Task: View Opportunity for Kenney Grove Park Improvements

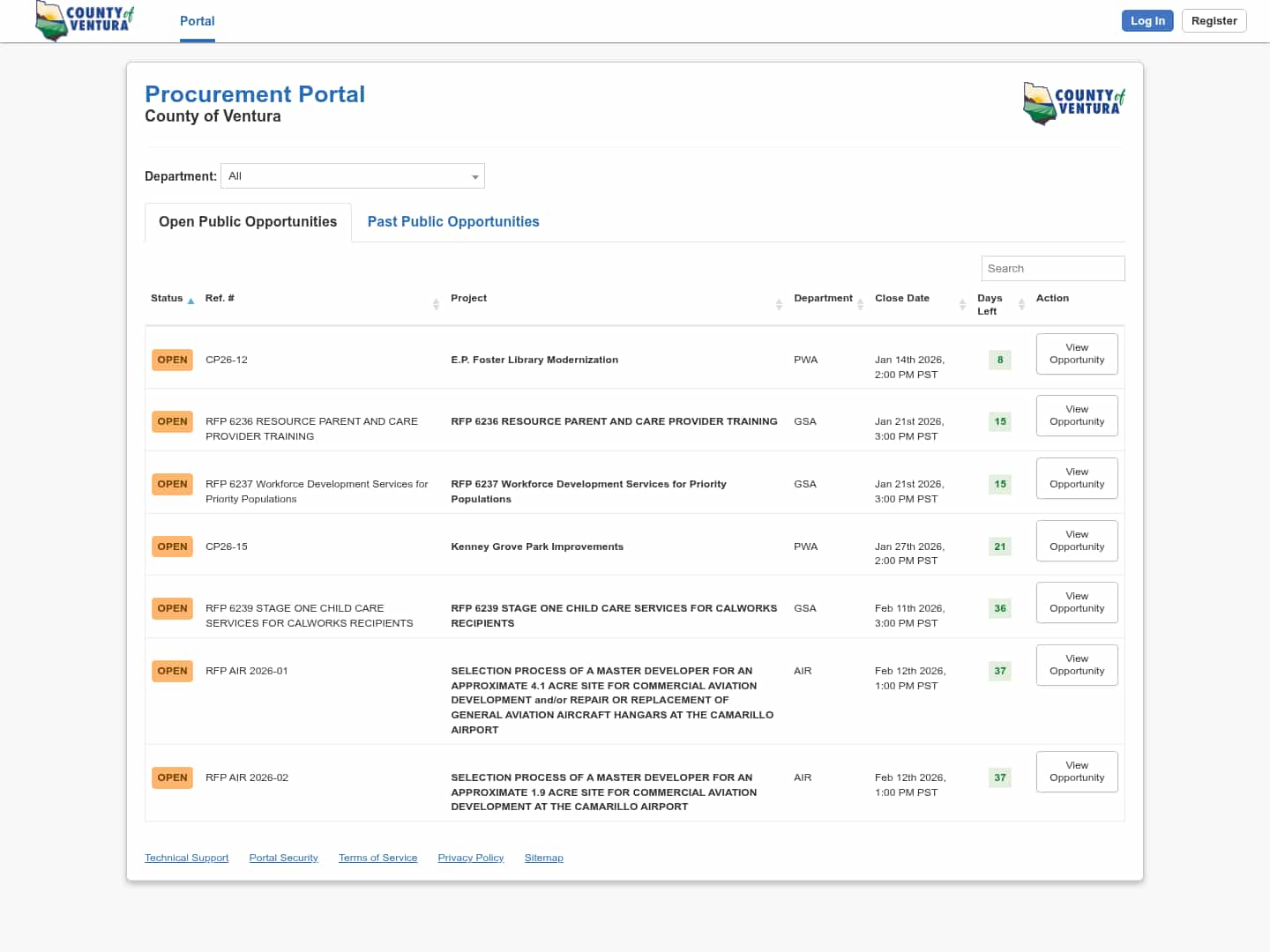Action: coord(1076,540)
